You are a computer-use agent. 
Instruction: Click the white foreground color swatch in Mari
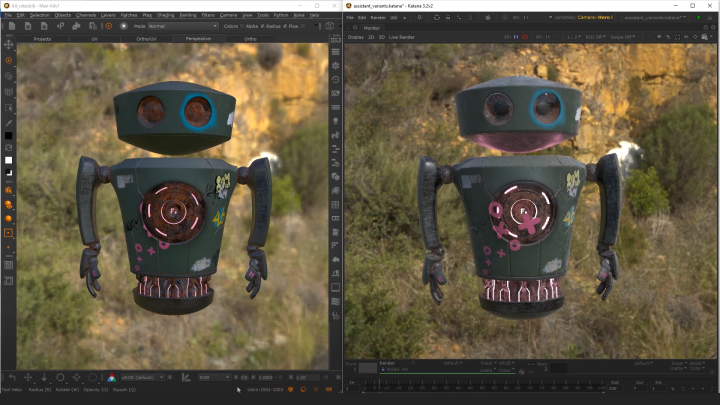[x=8, y=160]
